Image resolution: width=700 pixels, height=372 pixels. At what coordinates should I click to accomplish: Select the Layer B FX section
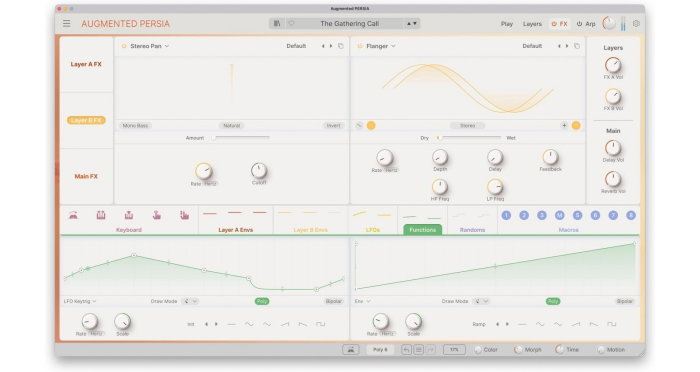(86, 120)
